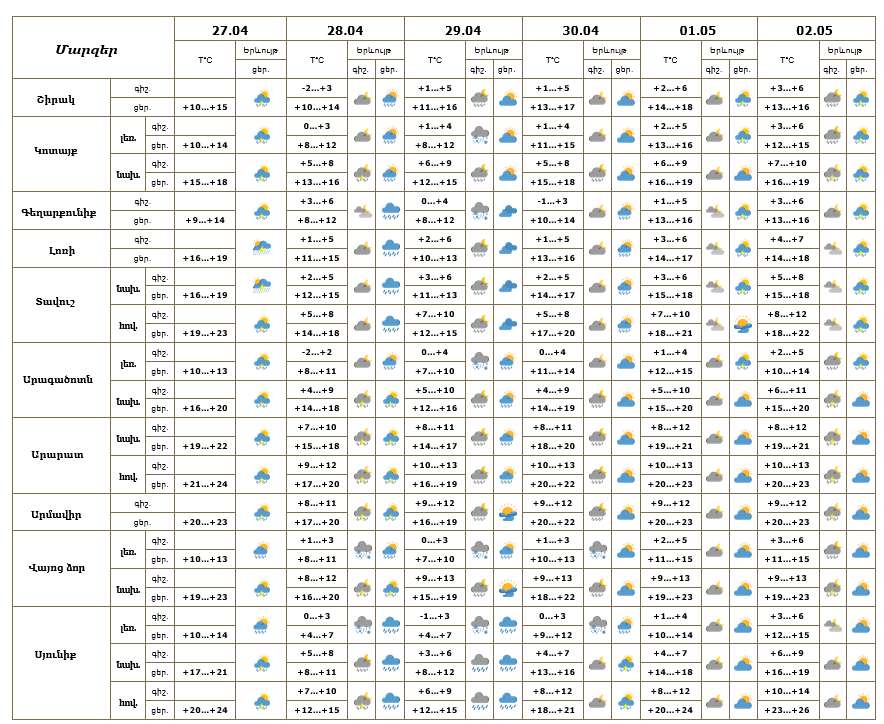Click the Gegharkunik daytime weather icon for 01.05
The image size is (884, 724).
pos(742,211)
